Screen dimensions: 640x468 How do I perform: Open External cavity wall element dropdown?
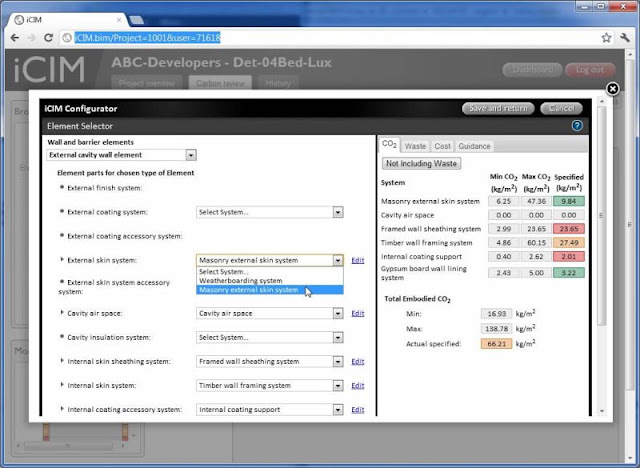point(122,155)
